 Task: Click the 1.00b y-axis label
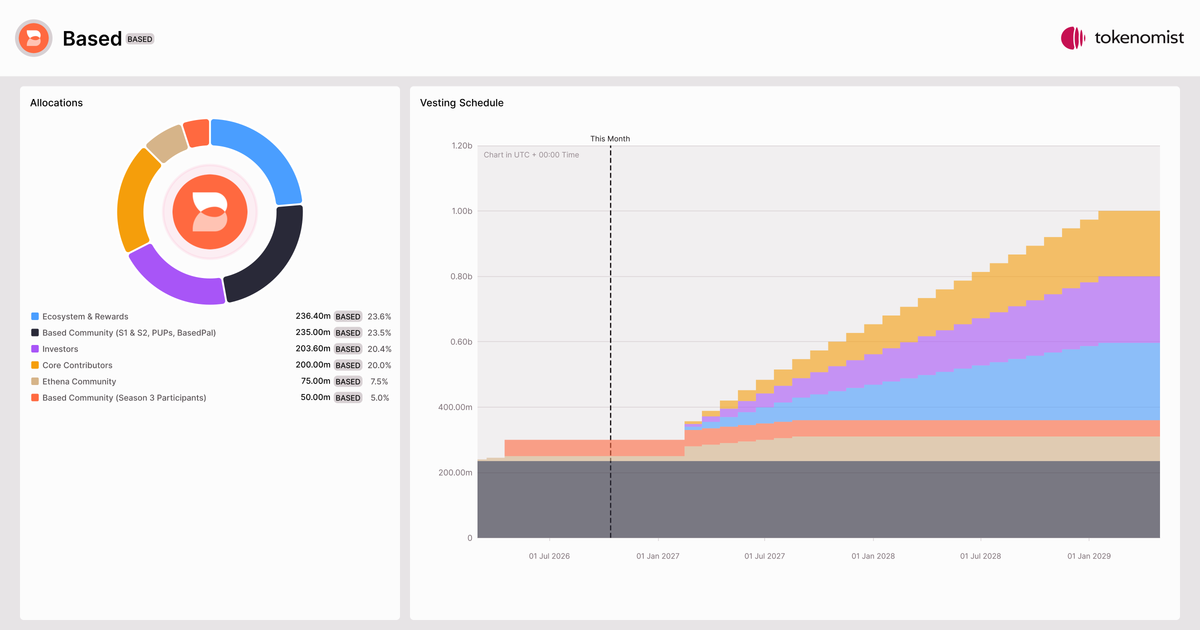(x=460, y=211)
